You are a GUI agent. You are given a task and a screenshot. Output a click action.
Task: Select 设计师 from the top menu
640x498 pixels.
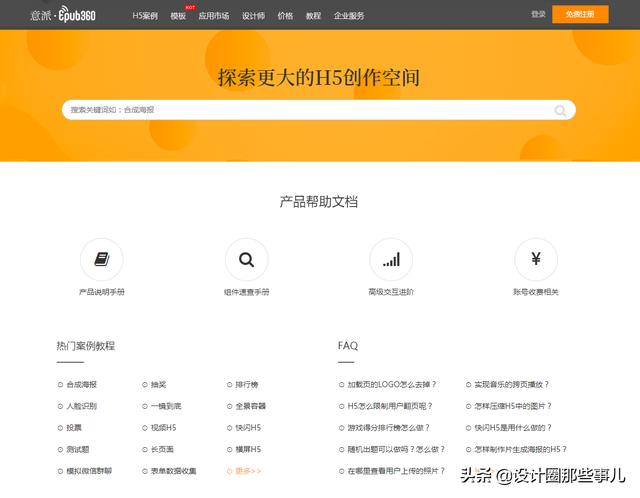pos(253,16)
